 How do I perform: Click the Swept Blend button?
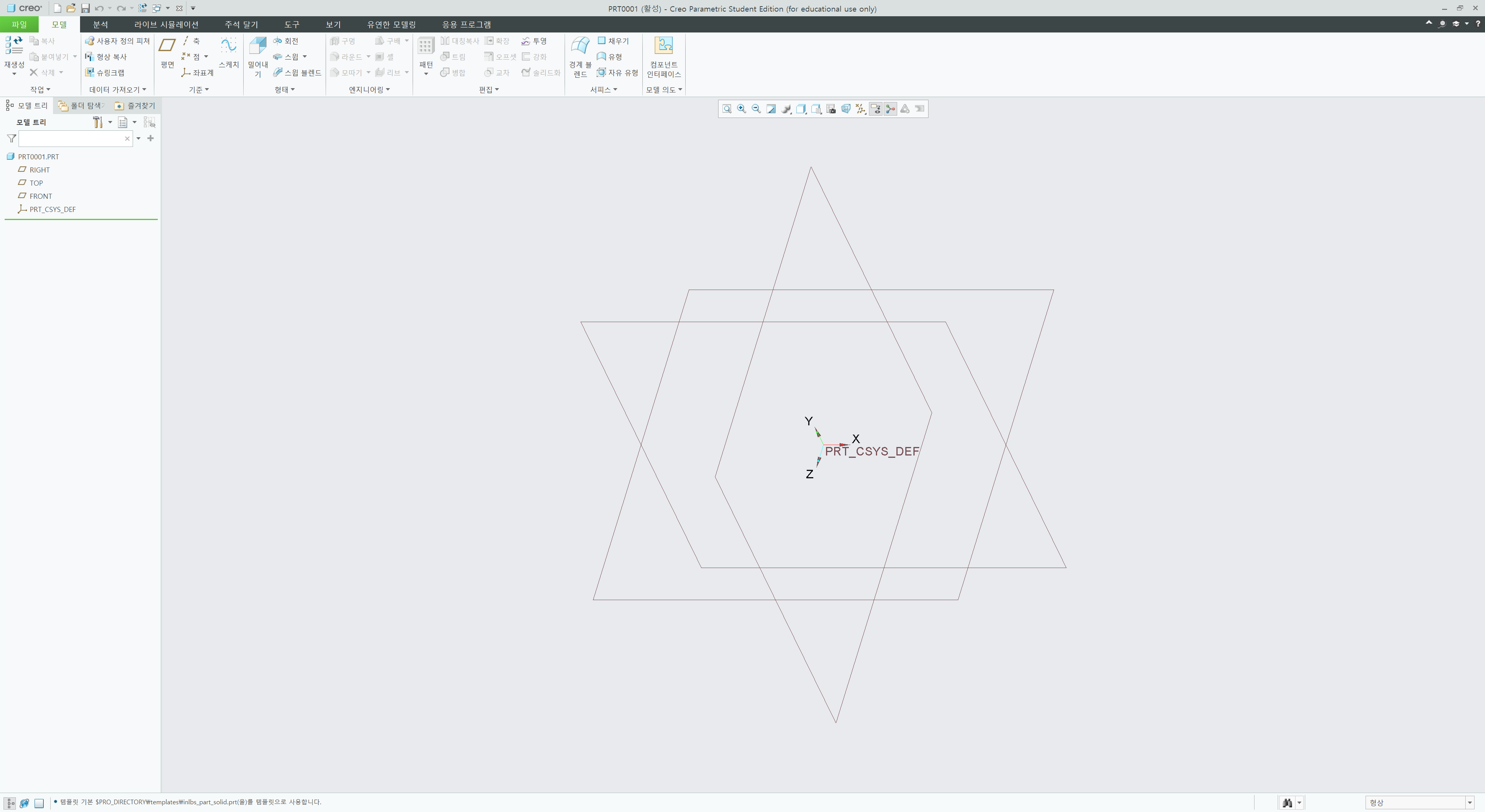point(297,73)
